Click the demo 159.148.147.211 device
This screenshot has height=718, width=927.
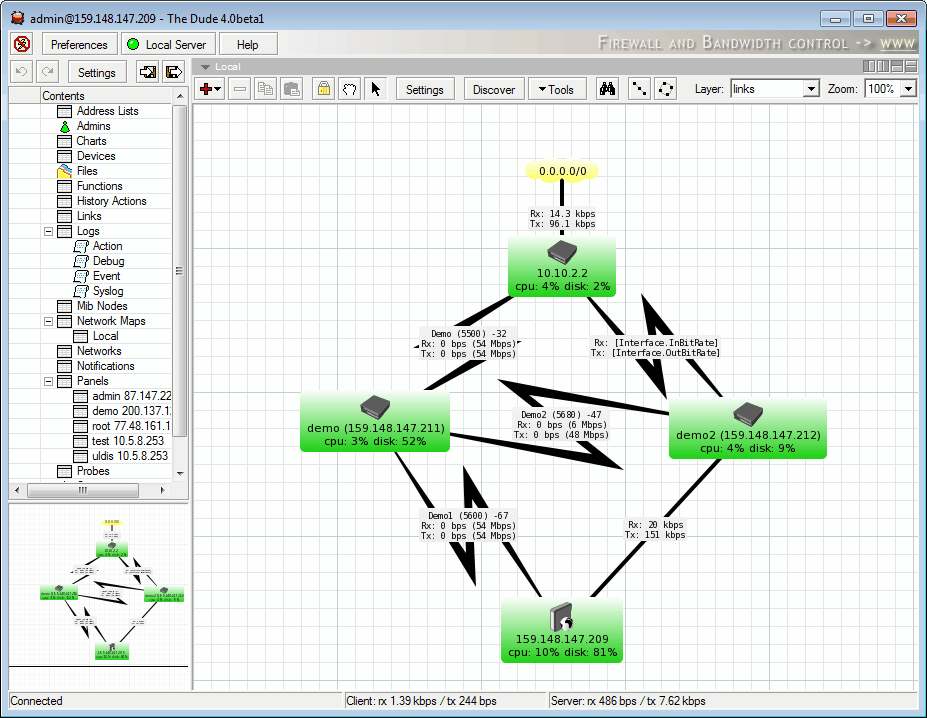coord(375,421)
